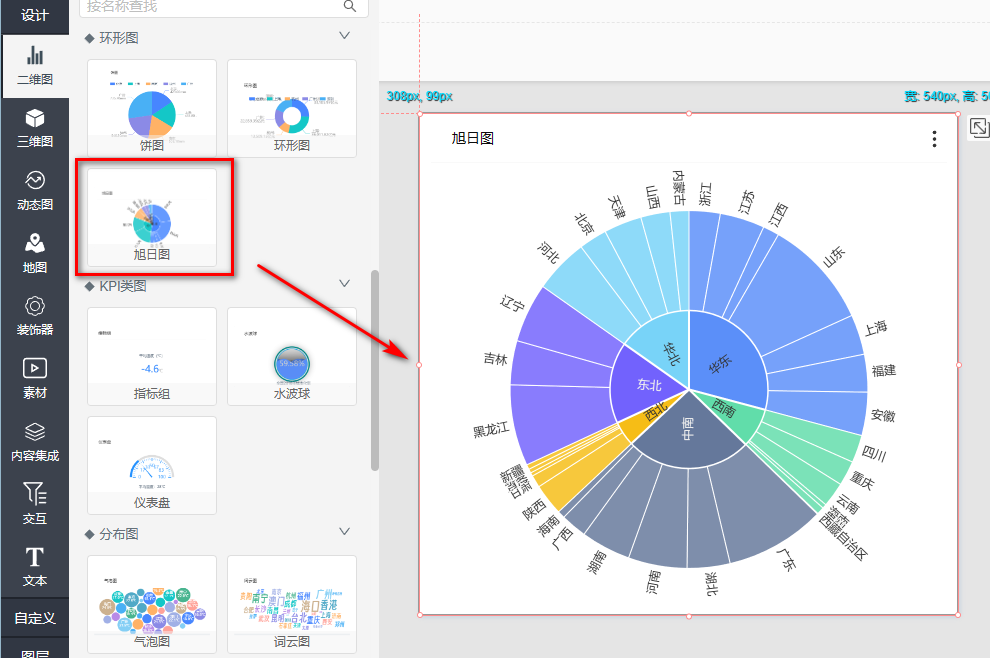Open the 三维图 (3D chart) category

(35, 127)
